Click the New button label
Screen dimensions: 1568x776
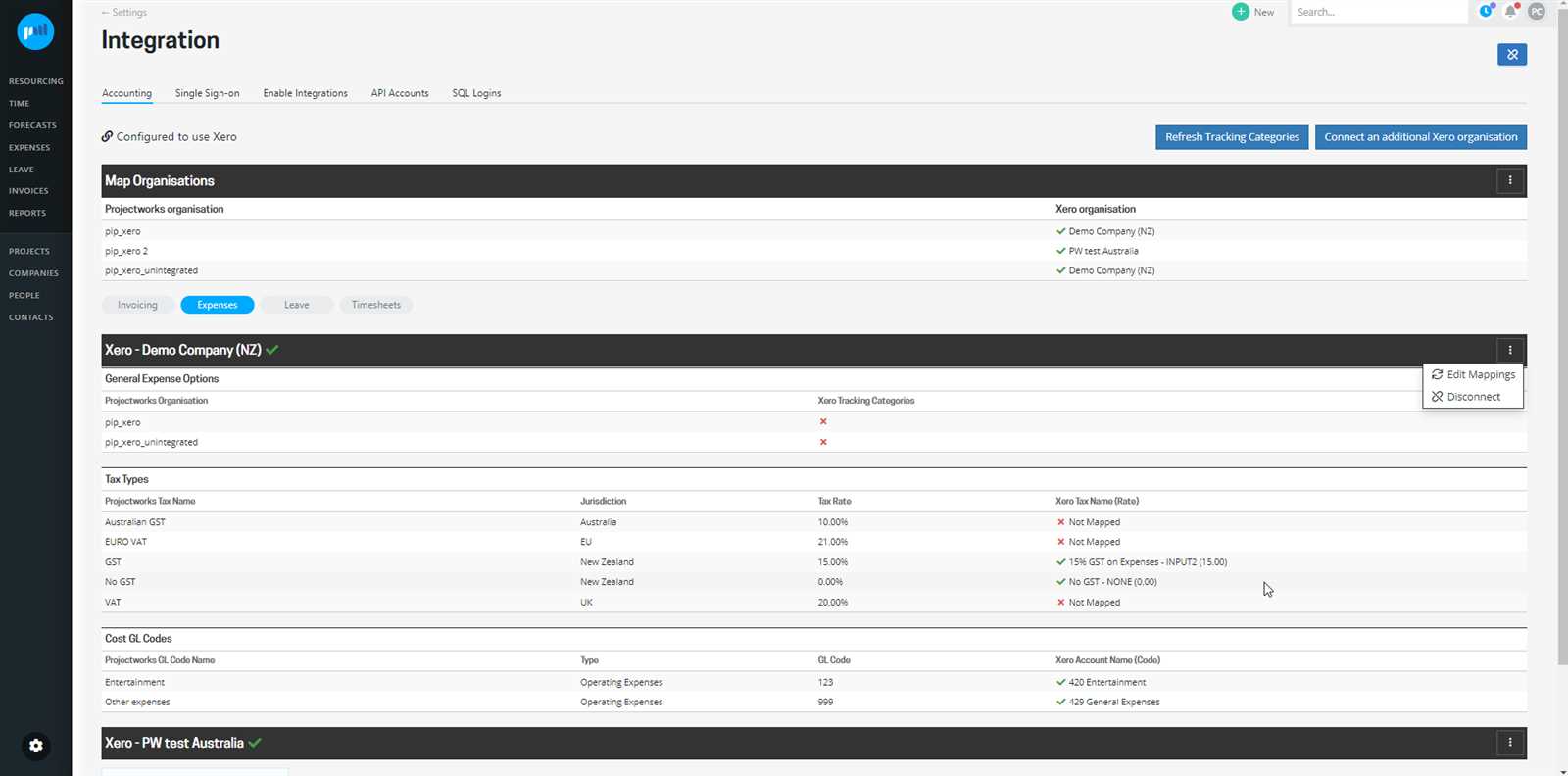point(1264,12)
